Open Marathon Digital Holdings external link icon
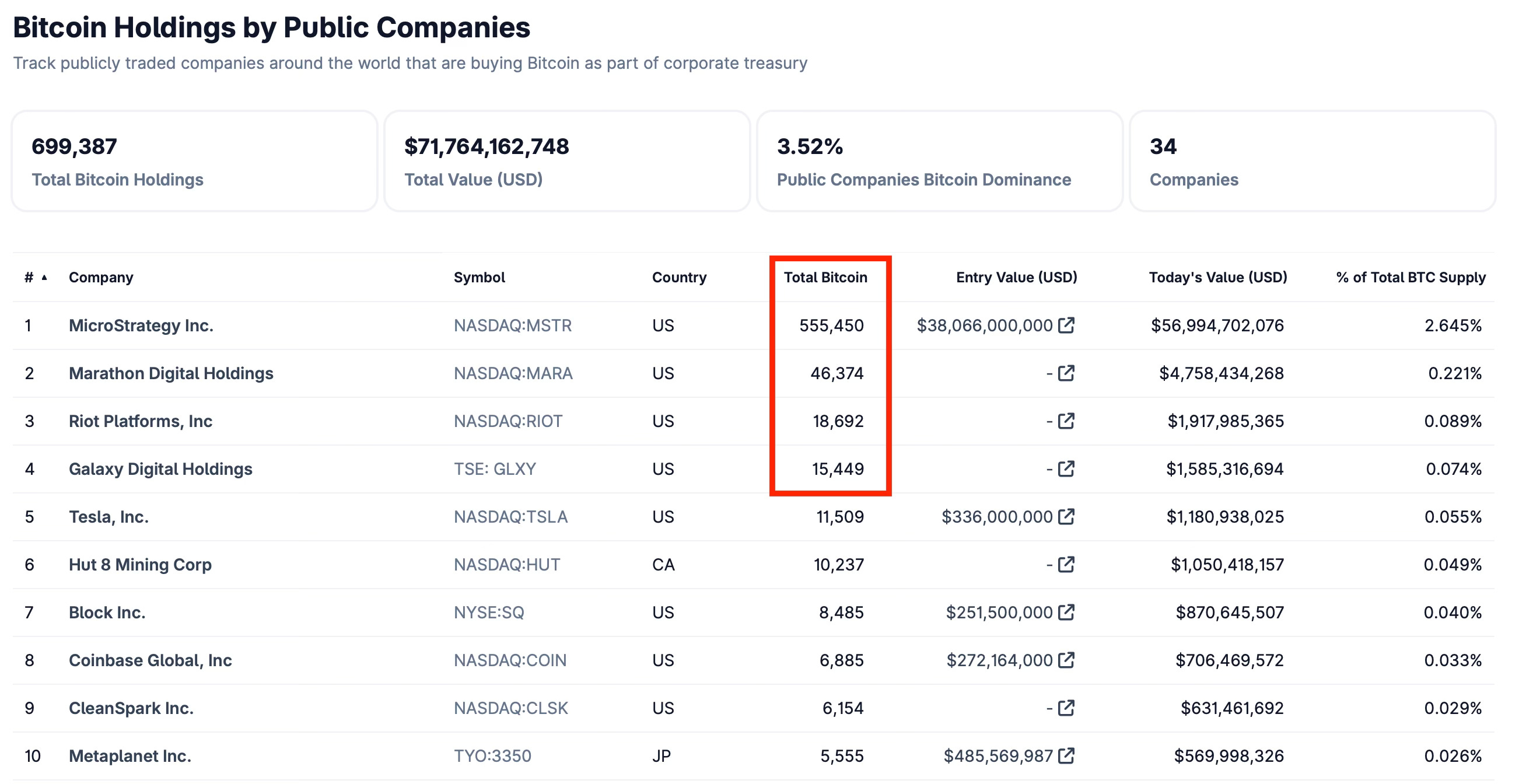Screen dimensions: 1519x784 1066,373
